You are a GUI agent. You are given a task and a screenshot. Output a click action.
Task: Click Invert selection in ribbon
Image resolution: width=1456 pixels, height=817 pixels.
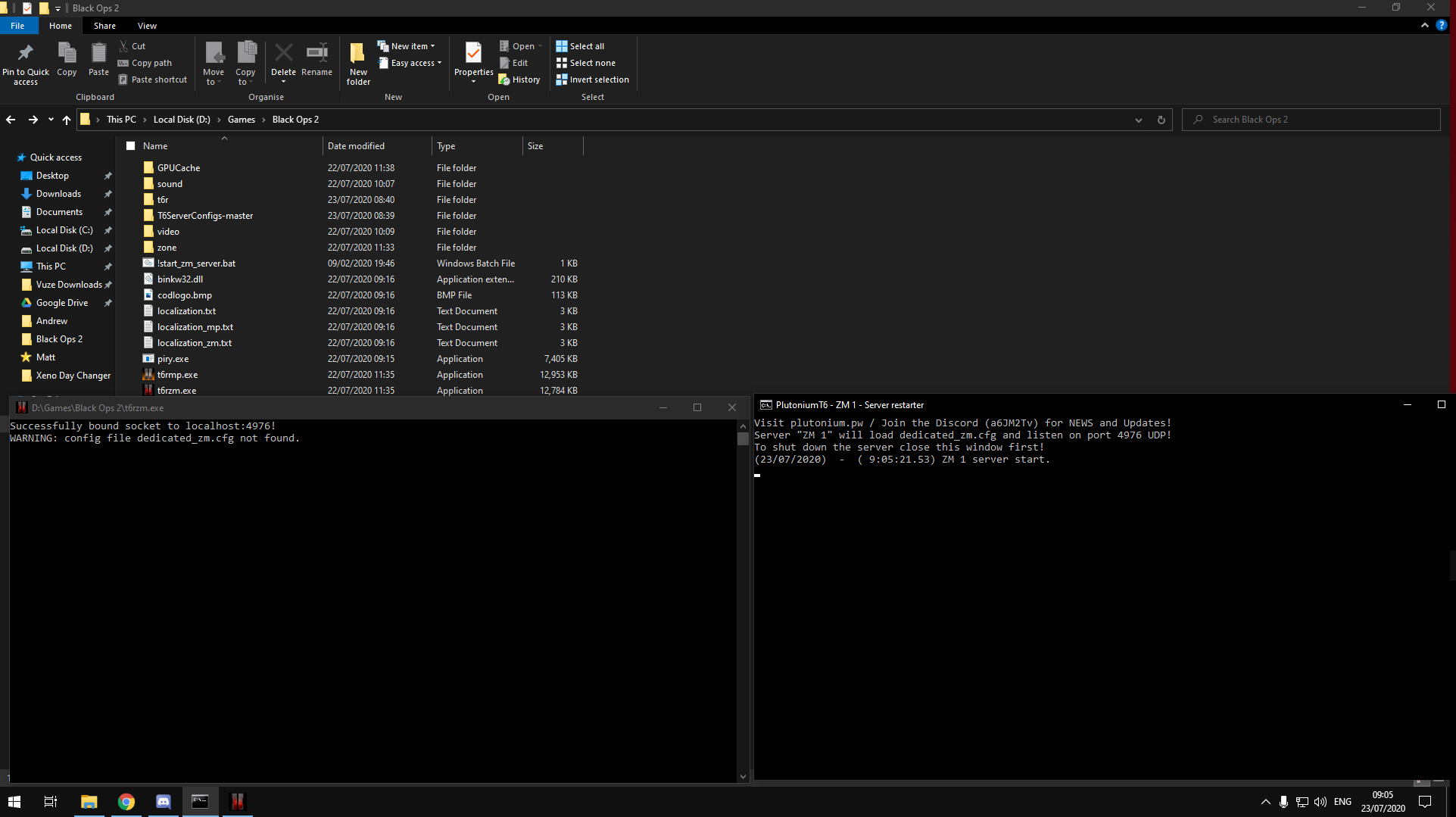592,80
